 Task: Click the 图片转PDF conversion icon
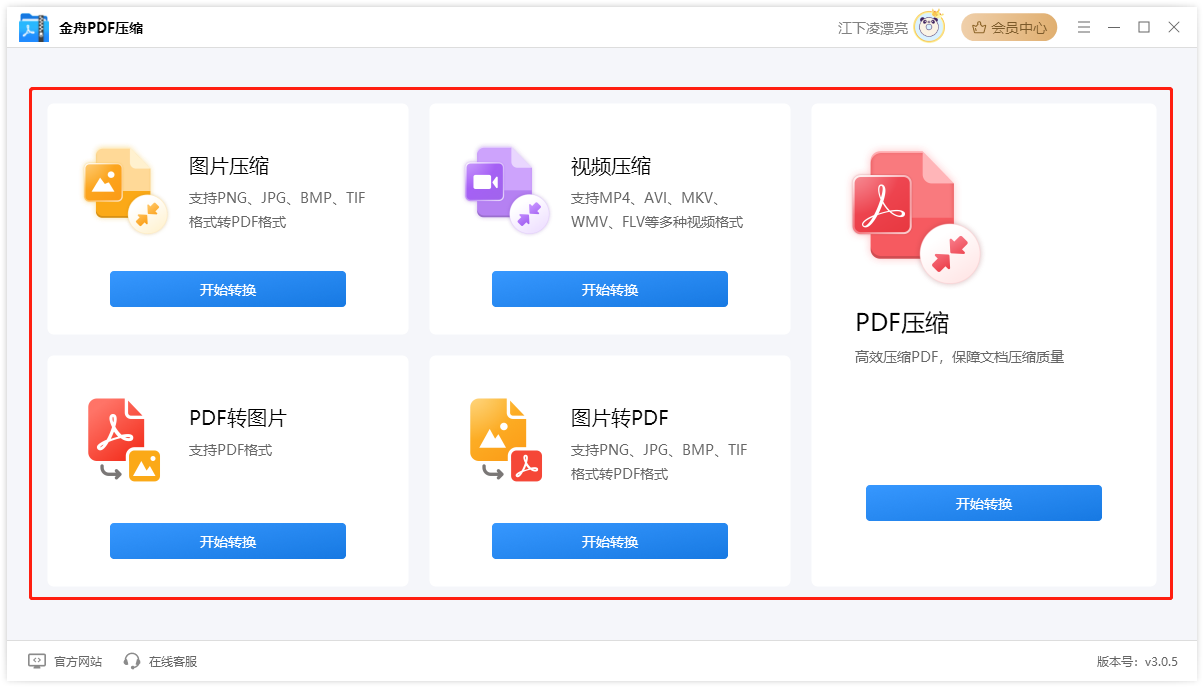[505, 438]
